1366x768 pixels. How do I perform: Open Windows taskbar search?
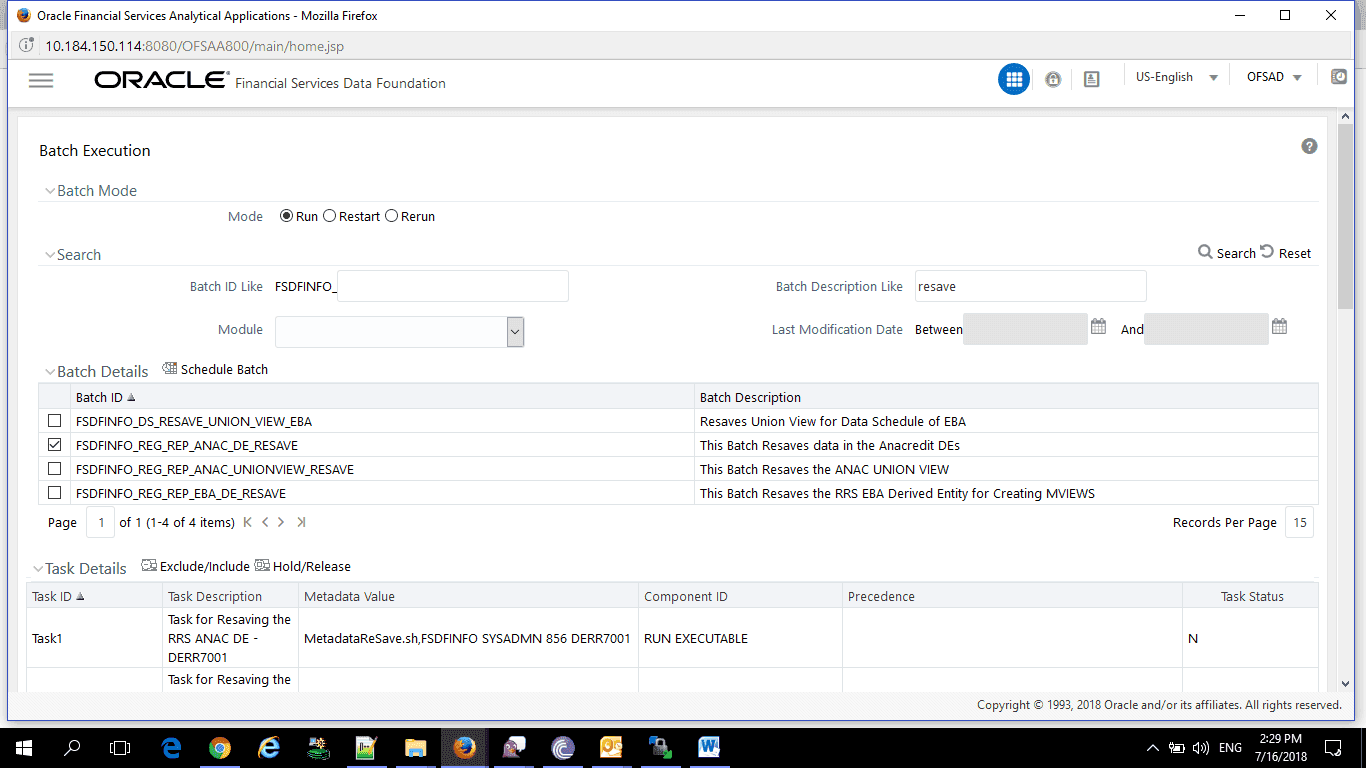72,747
